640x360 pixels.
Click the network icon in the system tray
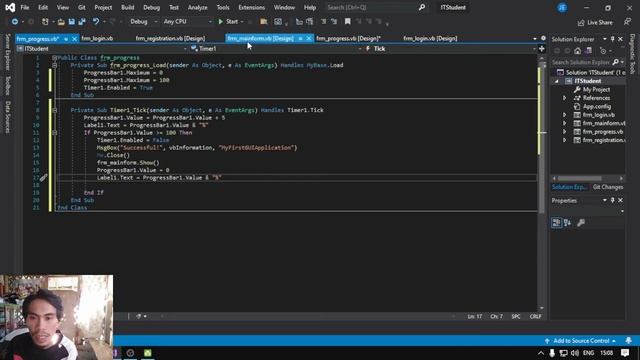tap(564, 353)
